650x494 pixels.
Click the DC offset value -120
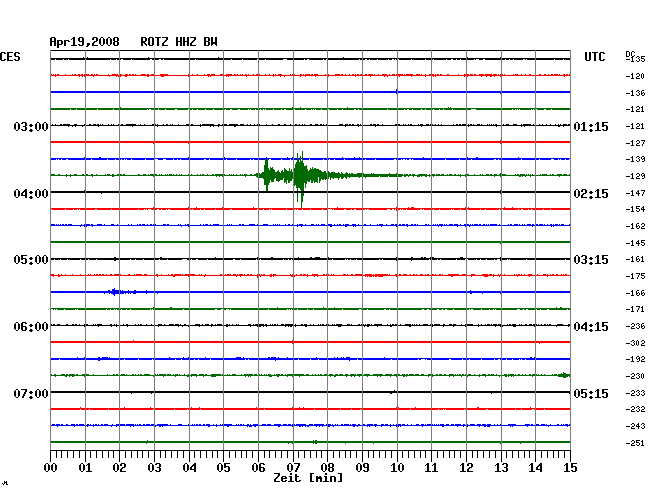click(635, 76)
